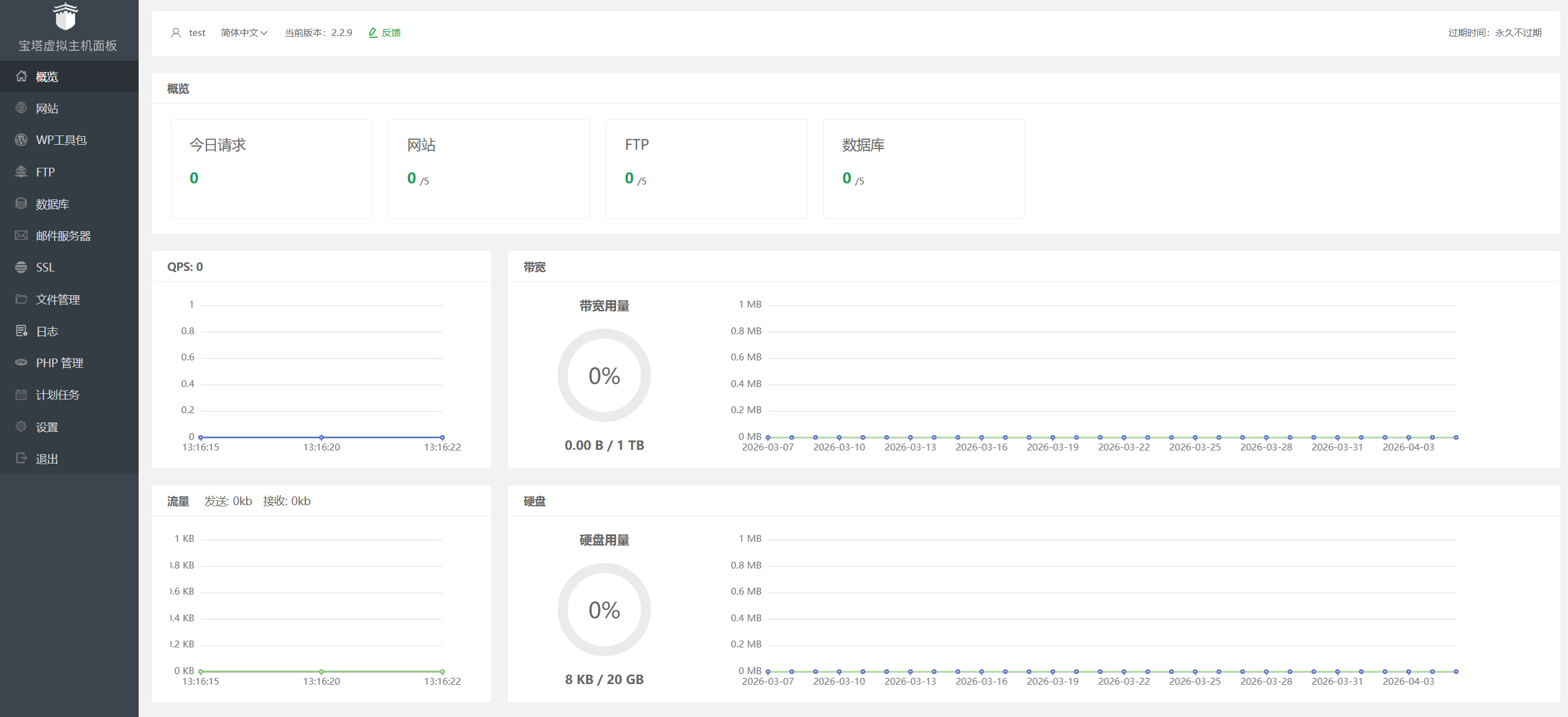The height and width of the screenshot is (717, 1568).
Task: Click the log icon beside 日志
Action: pos(22,331)
